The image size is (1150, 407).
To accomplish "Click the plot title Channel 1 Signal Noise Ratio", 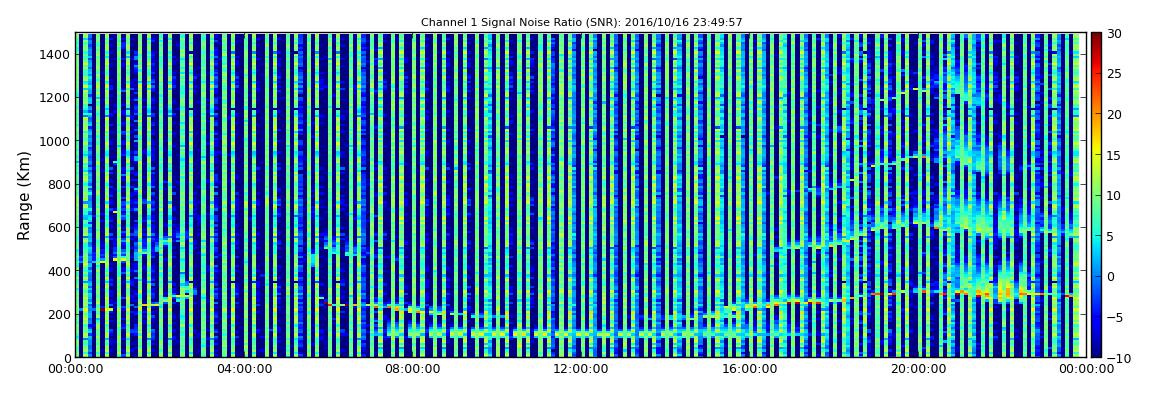I will click(582, 23).
